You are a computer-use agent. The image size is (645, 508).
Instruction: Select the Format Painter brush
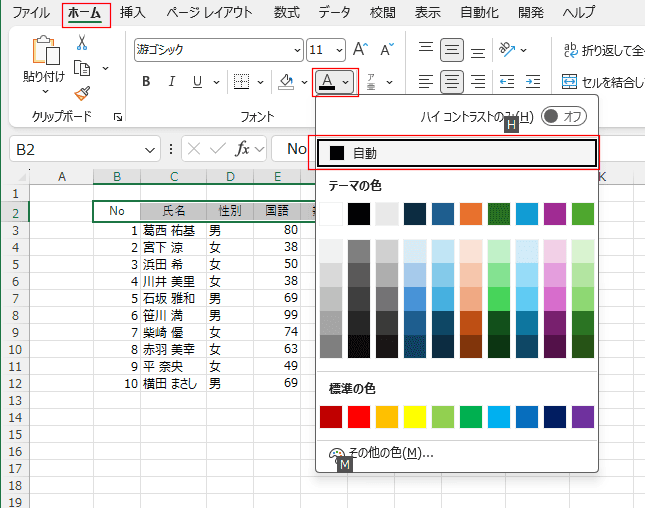pyautogui.click(x=82, y=92)
